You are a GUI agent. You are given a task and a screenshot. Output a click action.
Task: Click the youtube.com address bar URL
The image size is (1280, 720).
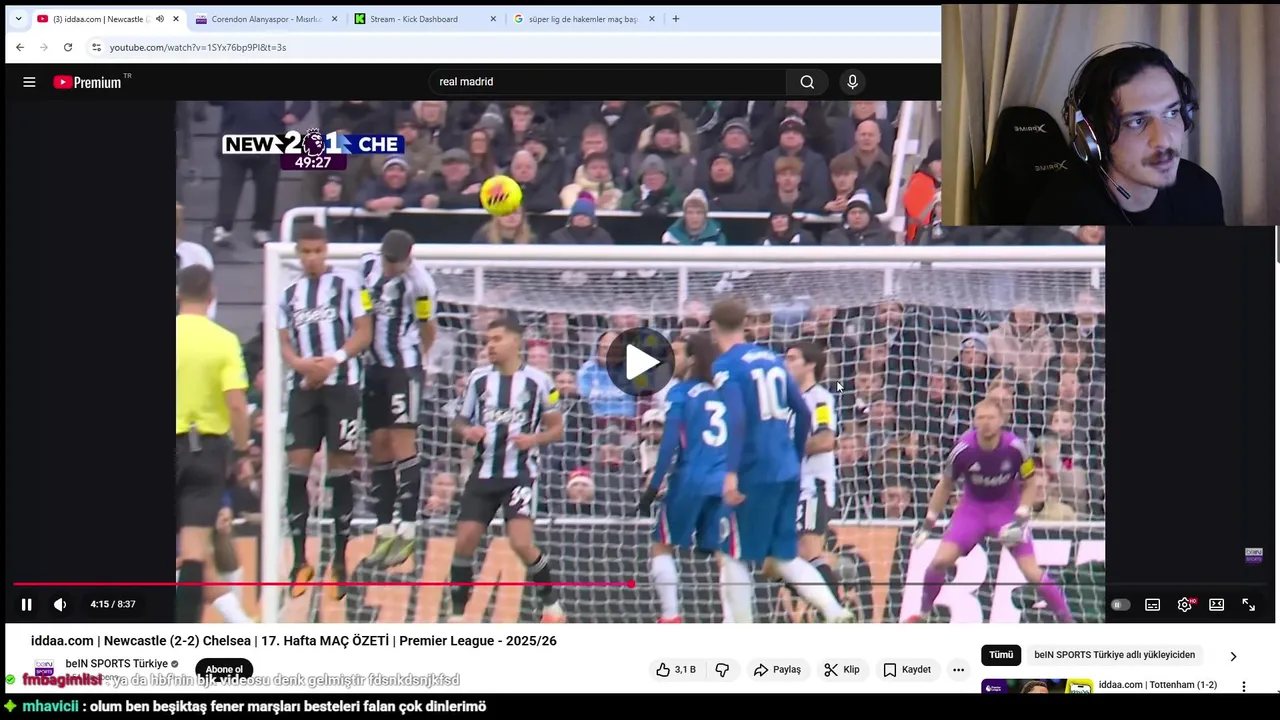point(198,47)
